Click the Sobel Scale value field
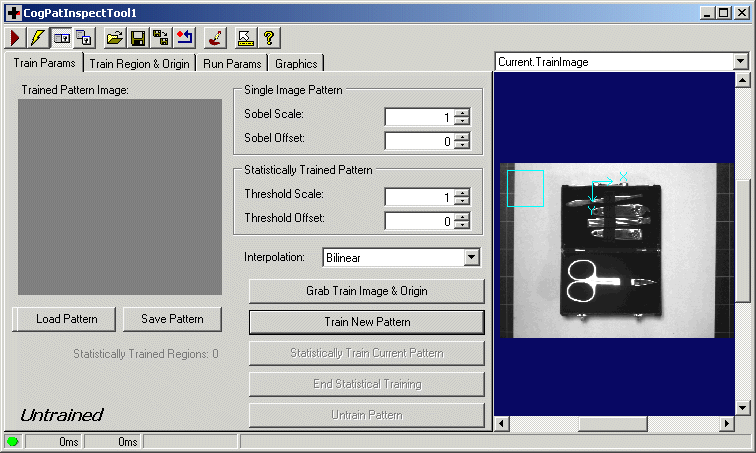This screenshot has height=453, width=756. click(x=419, y=117)
